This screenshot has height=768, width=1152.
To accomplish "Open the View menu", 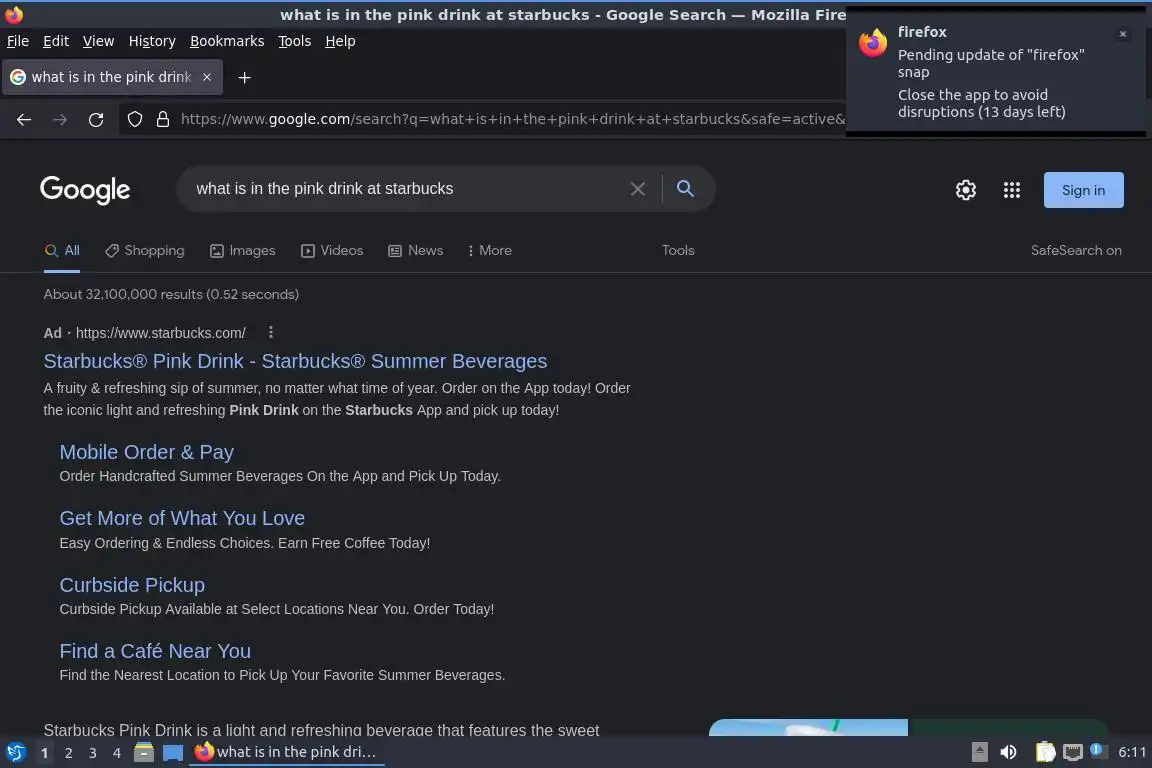I will [98, 41].
